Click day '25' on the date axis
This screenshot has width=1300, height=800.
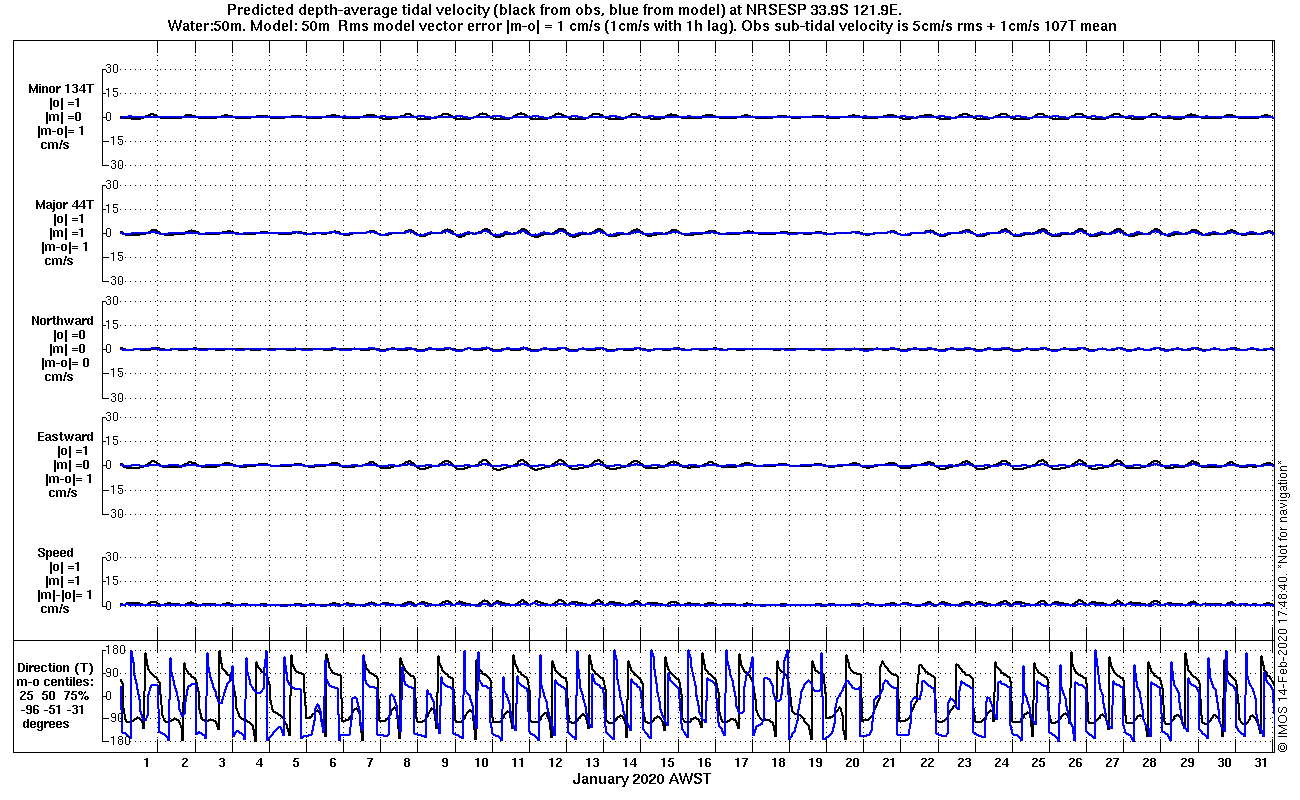(1038, 763)
